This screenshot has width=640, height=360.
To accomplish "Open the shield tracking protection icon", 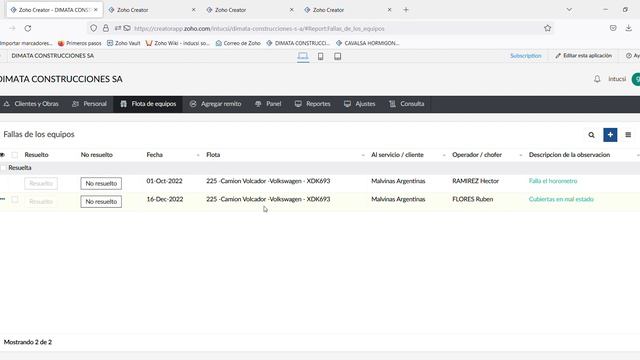I will (93, 28).
